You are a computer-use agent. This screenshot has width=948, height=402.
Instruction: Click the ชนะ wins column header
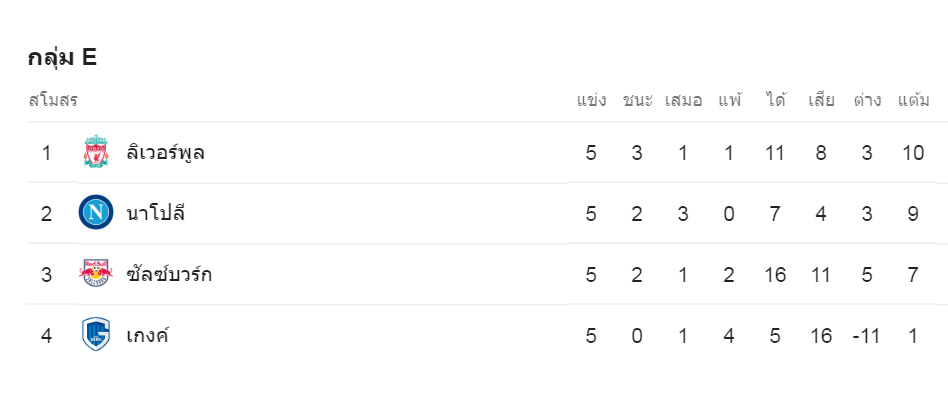637,100
